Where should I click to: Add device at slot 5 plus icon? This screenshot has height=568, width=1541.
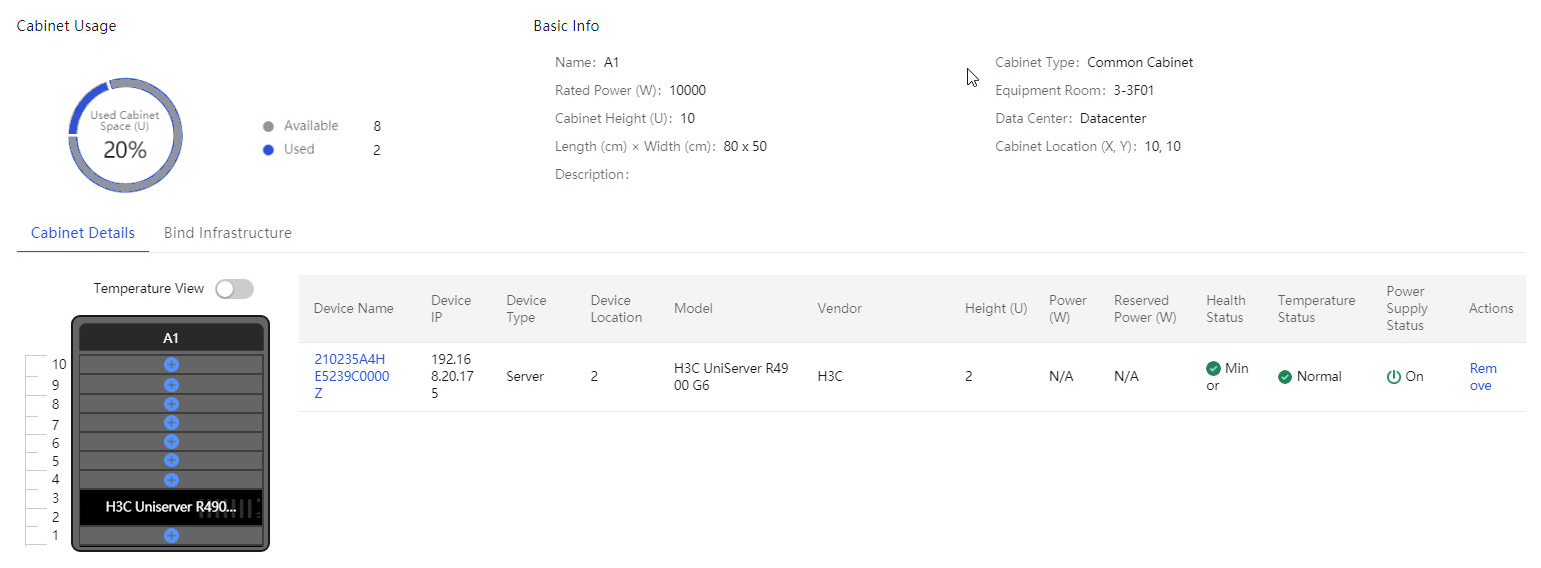(171, 460)
